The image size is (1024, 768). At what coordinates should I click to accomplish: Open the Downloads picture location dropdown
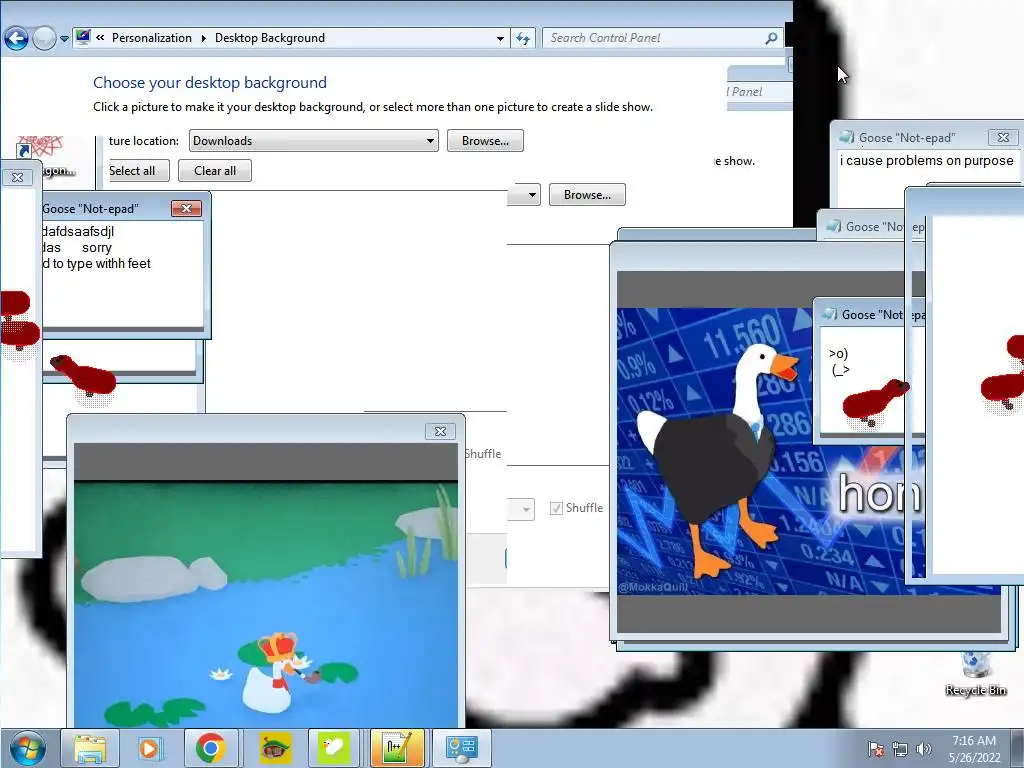coord(313,140)
